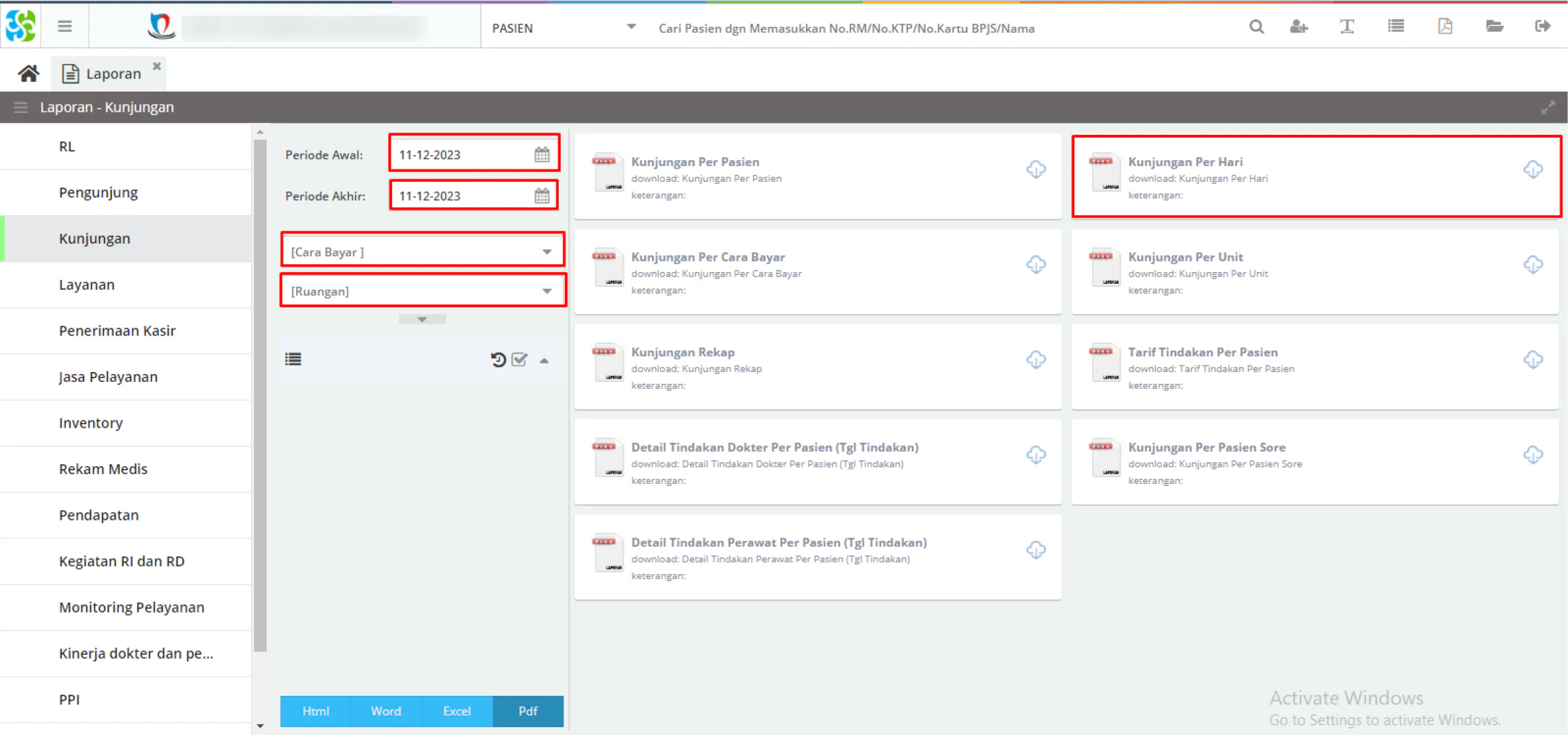Select Pengunjung in the sidebar
The image size is (1568, 737).
coord(125,193)
